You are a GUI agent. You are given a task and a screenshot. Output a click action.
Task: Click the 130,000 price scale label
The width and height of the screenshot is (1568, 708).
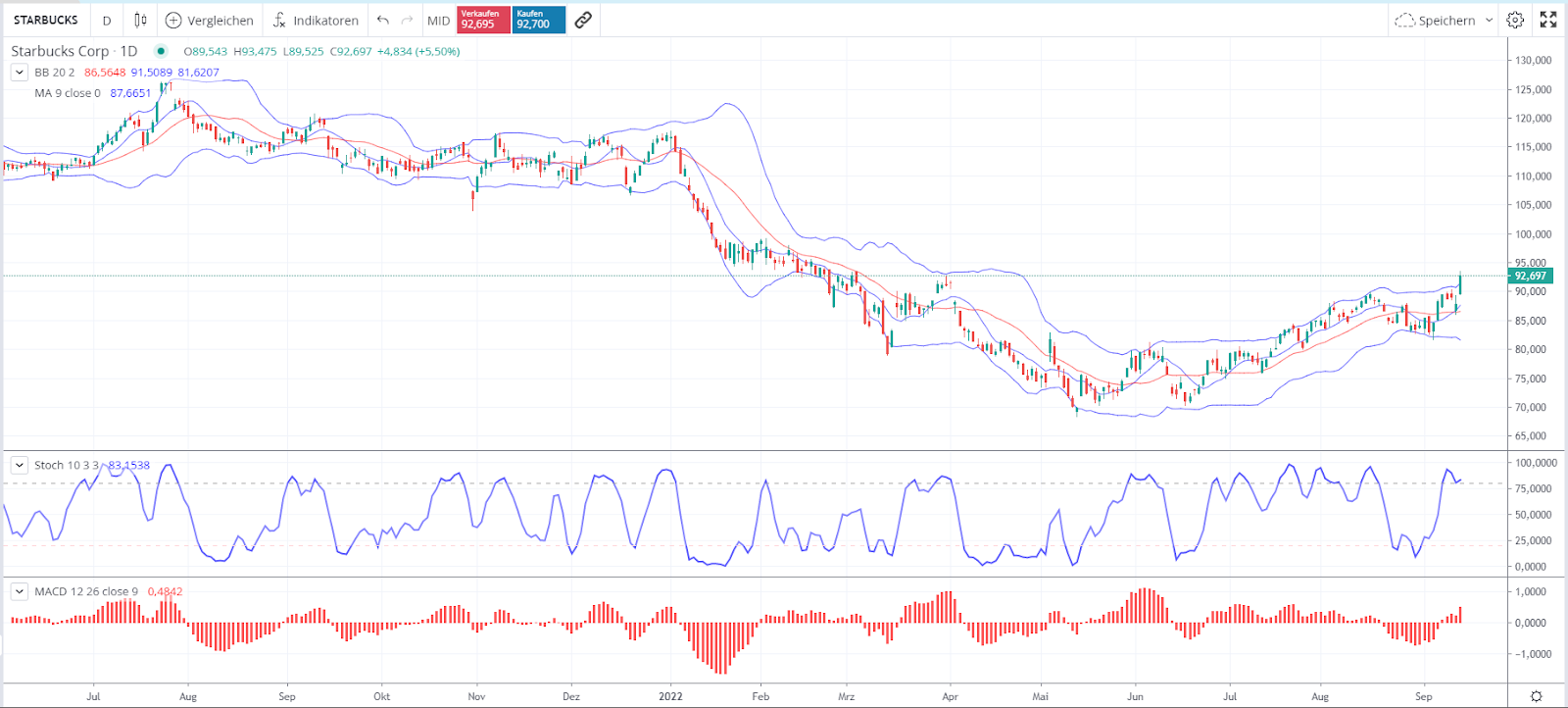pos(1534,60)
